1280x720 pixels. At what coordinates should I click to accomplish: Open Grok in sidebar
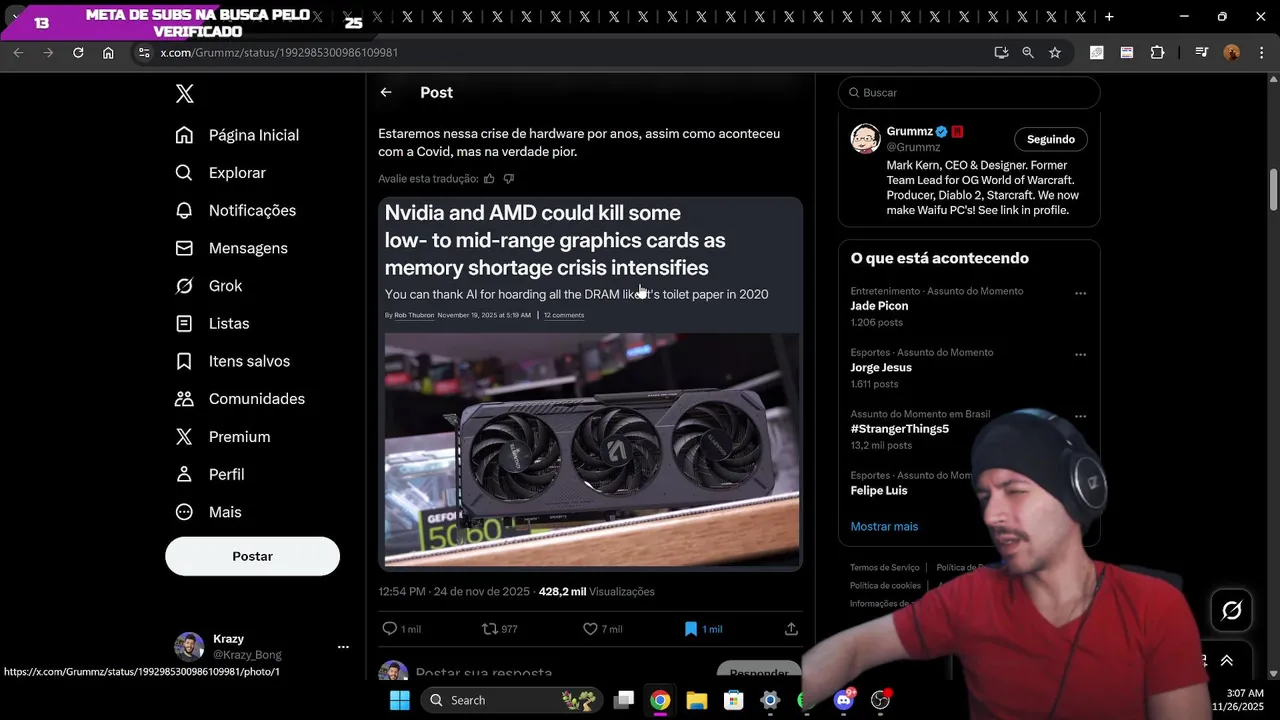point(209,286)
